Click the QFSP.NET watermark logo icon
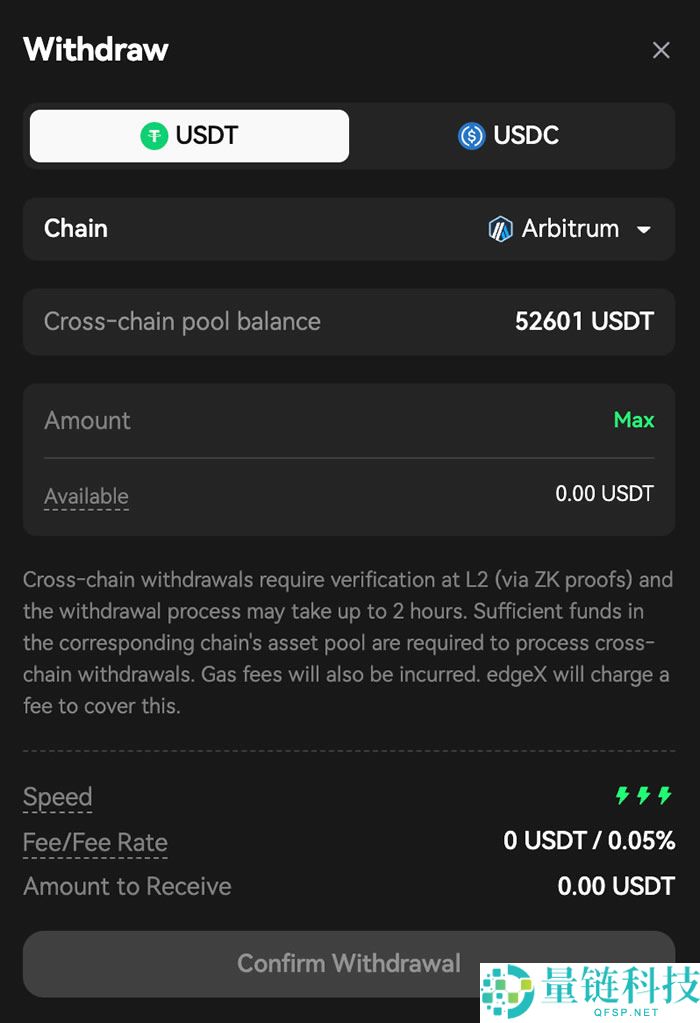Screen dimensions: 700x1023 pyautogui.click(x=507, y=991)
